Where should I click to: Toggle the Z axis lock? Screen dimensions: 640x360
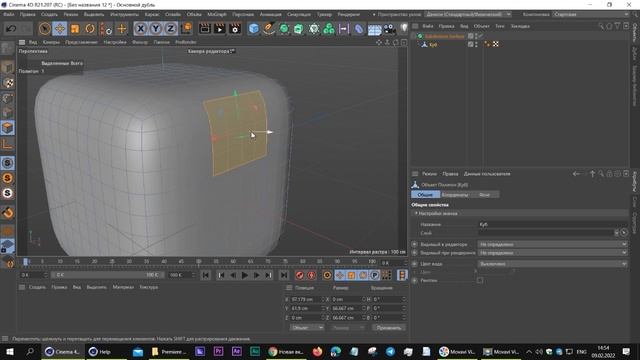click(x=171, y=29)
